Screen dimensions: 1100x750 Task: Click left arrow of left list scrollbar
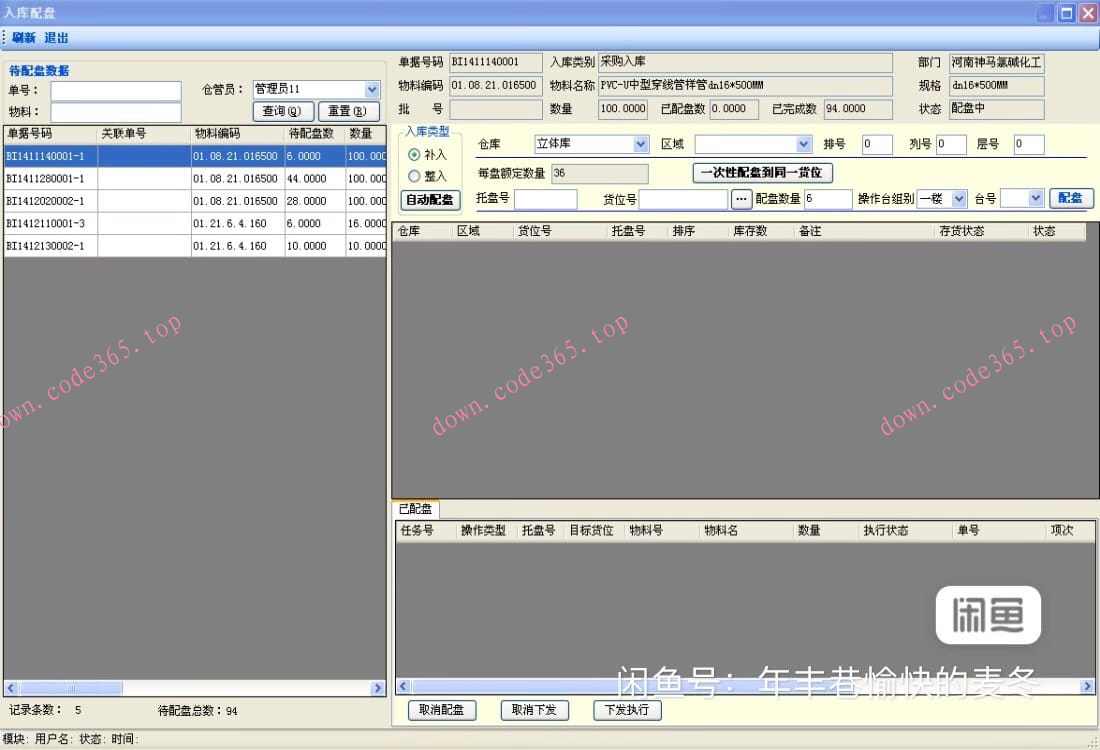pos(11,688)
